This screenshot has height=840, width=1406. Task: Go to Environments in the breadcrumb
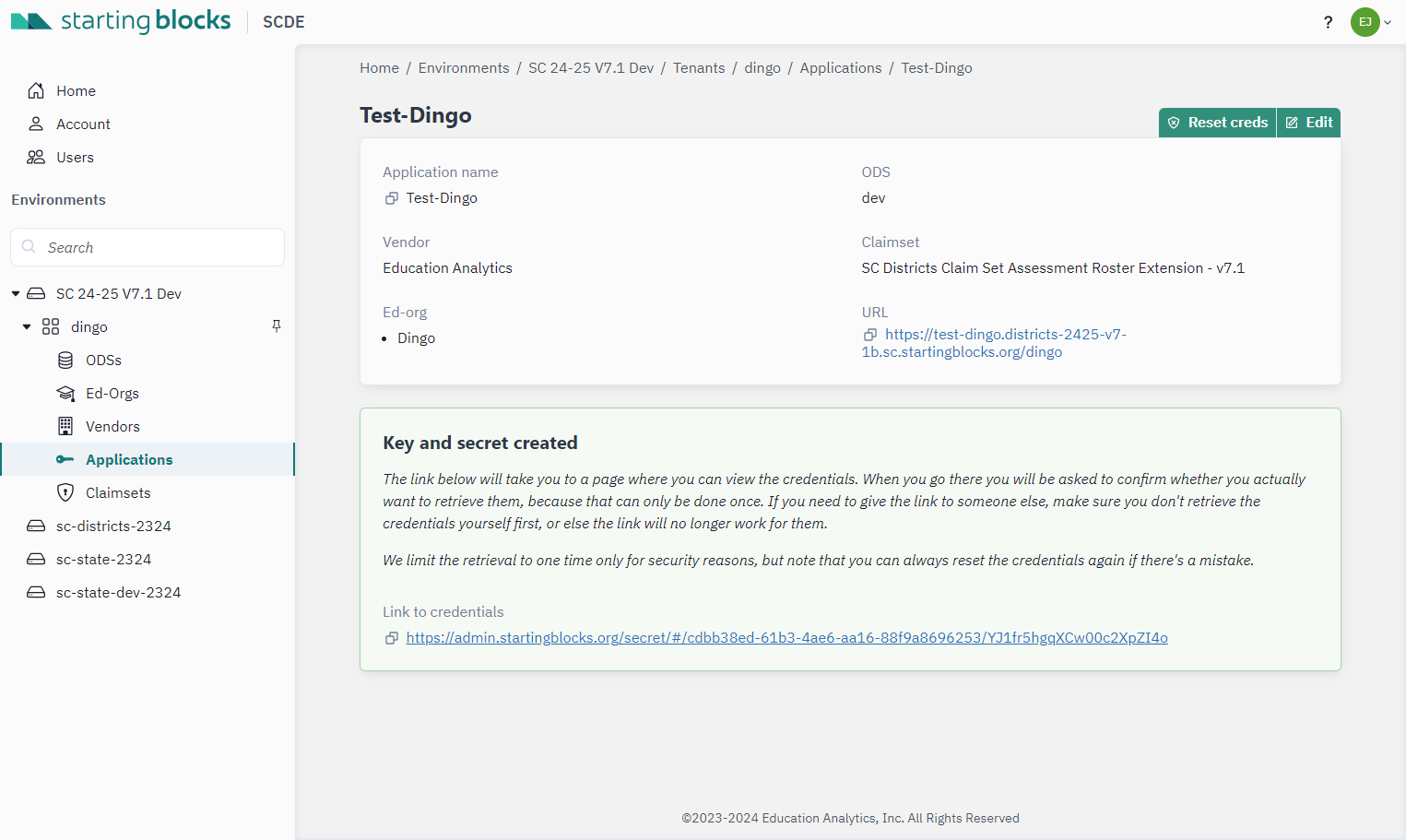464,67
